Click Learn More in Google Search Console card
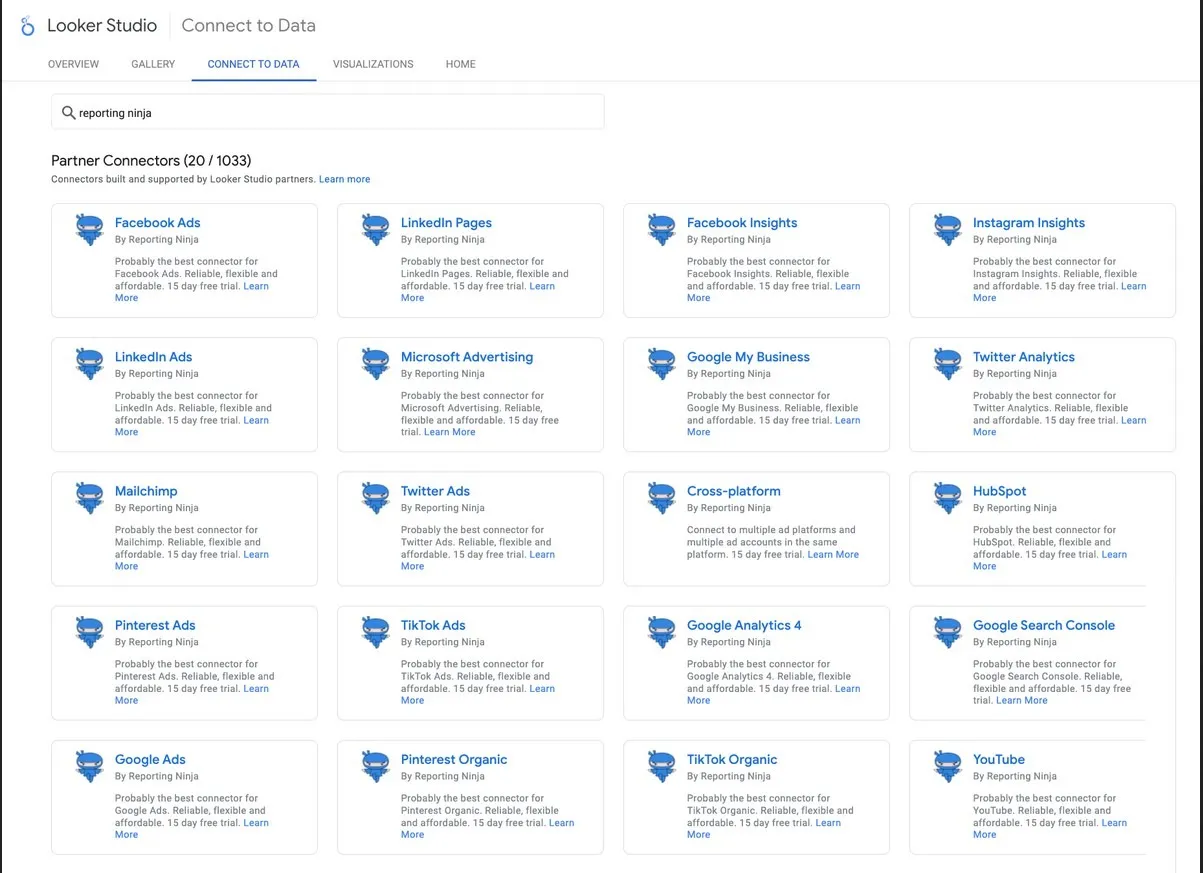The height and width of the screenshot is (873, 1203). pyautogui.click(x=1022, y=701)
